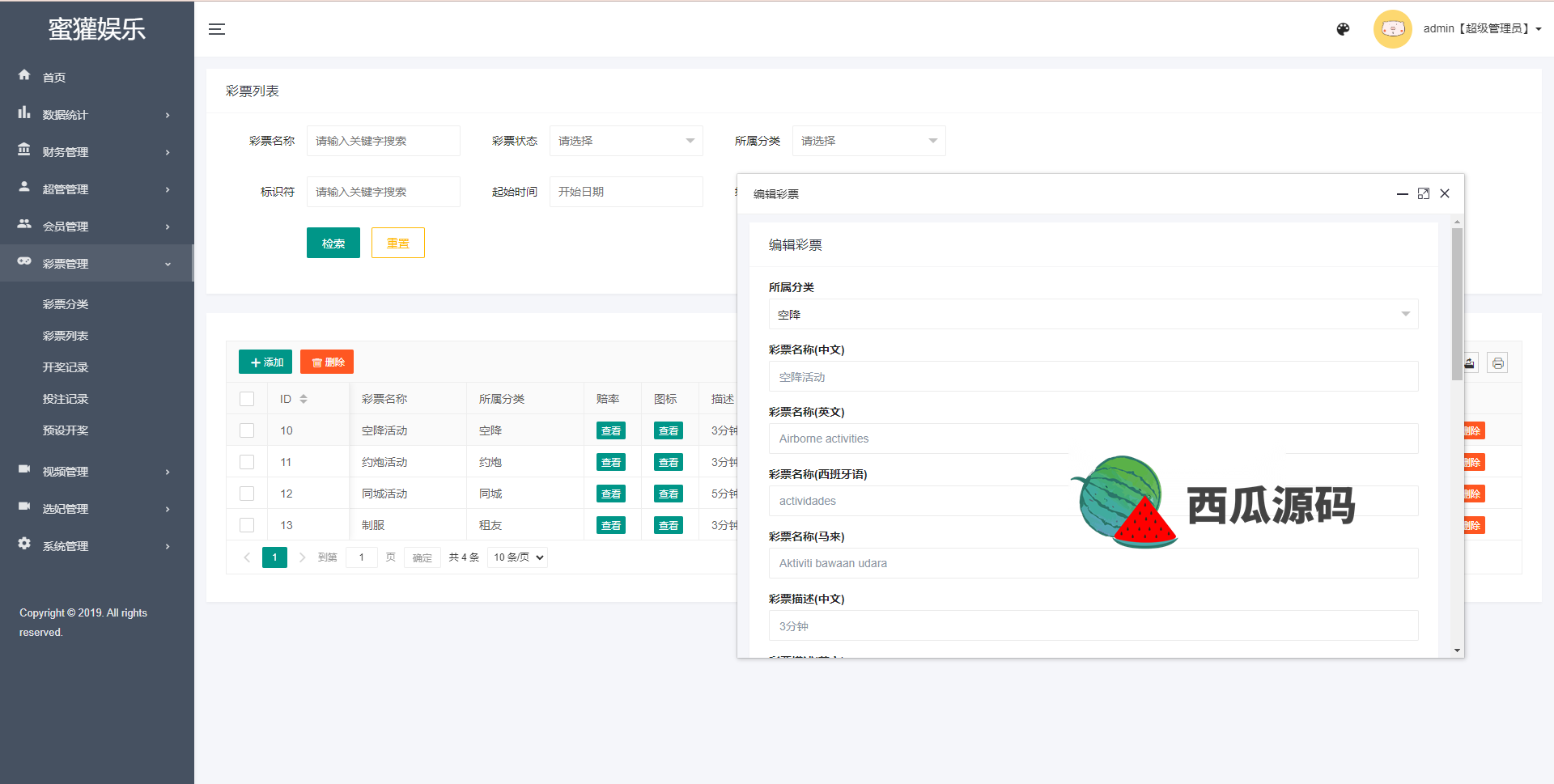This screenshot has height=784, width=1554.
Task: Click the gamepad icon for 彩票管理
Action: (24, 261)
